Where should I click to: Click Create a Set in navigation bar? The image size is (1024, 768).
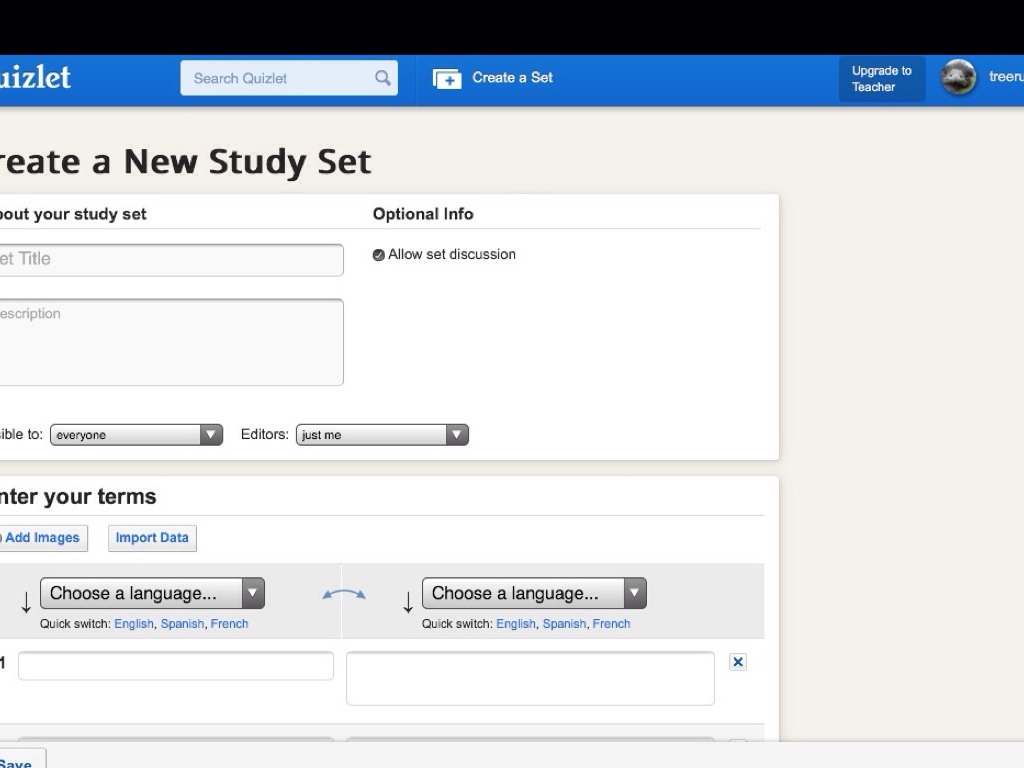[x=512, y=78]
